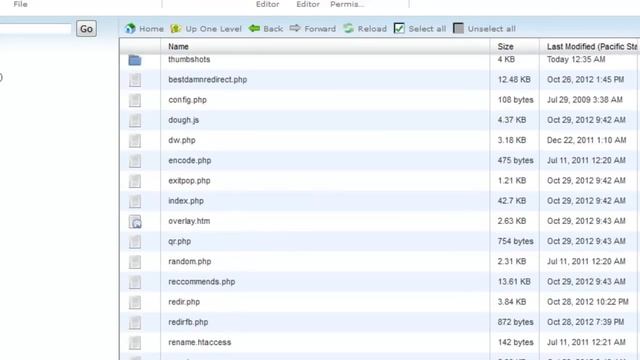Viewport: 640px width, 360px height.
Task: Sort by the Size column header
Action: [x=505, y=47]
